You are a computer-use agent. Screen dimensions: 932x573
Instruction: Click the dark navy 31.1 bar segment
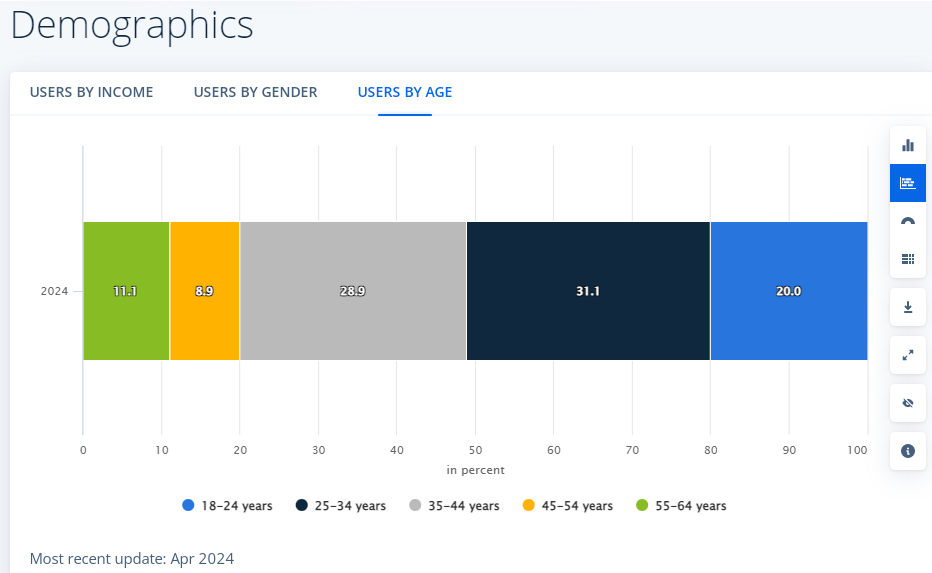pos(588,291)
